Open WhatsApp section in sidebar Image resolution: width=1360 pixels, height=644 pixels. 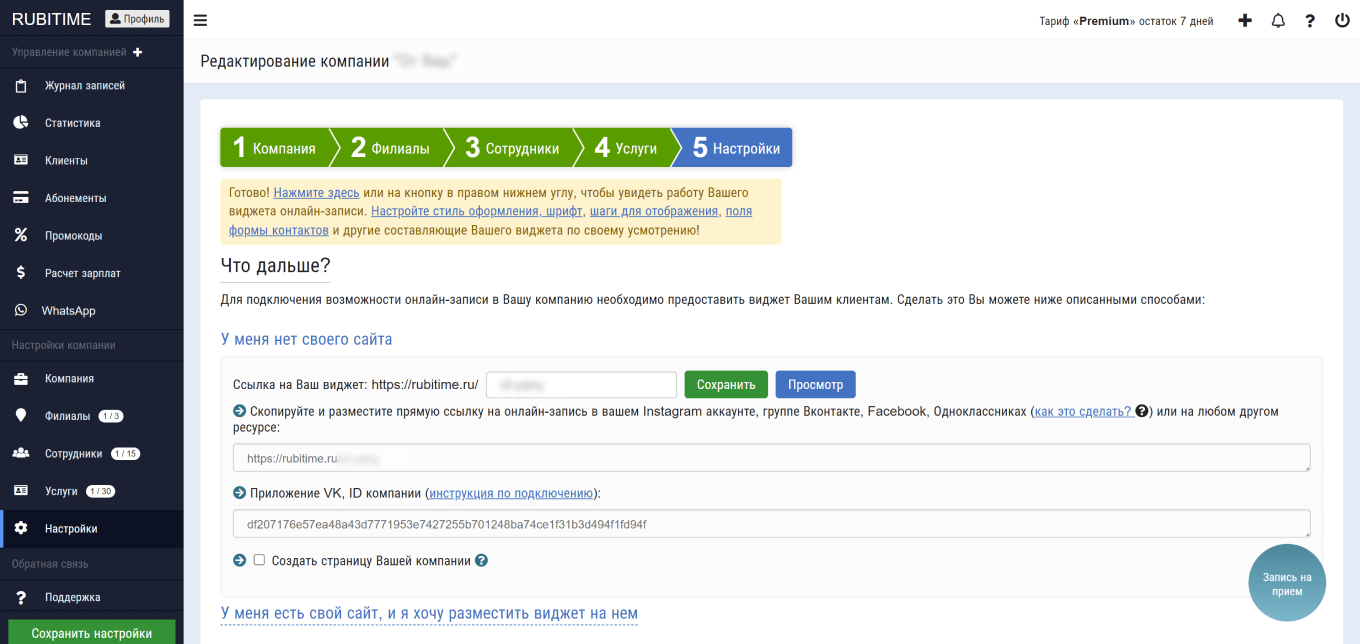tap(68, 311)
